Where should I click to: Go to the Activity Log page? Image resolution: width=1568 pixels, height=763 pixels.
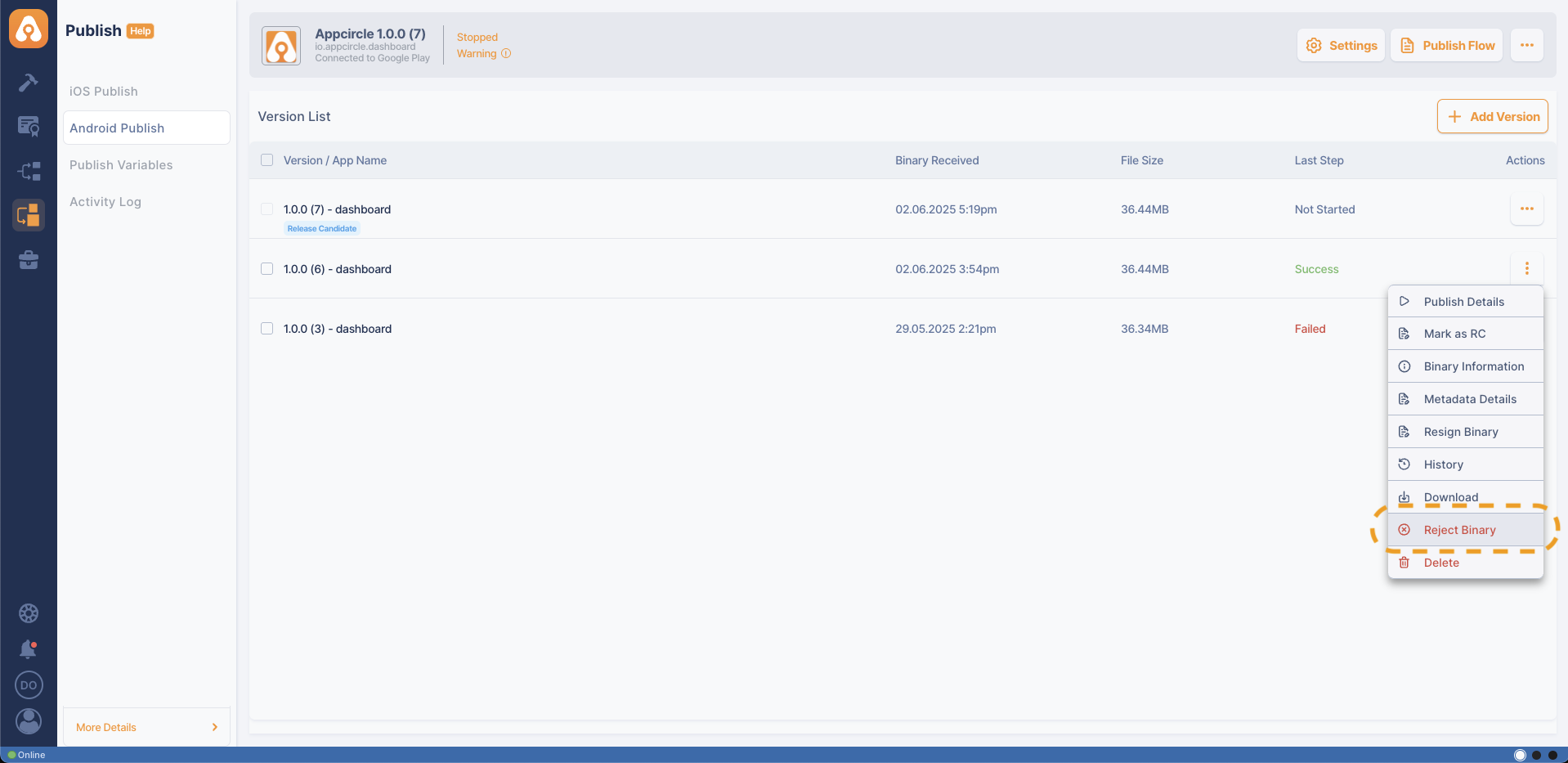pos(105,202)
